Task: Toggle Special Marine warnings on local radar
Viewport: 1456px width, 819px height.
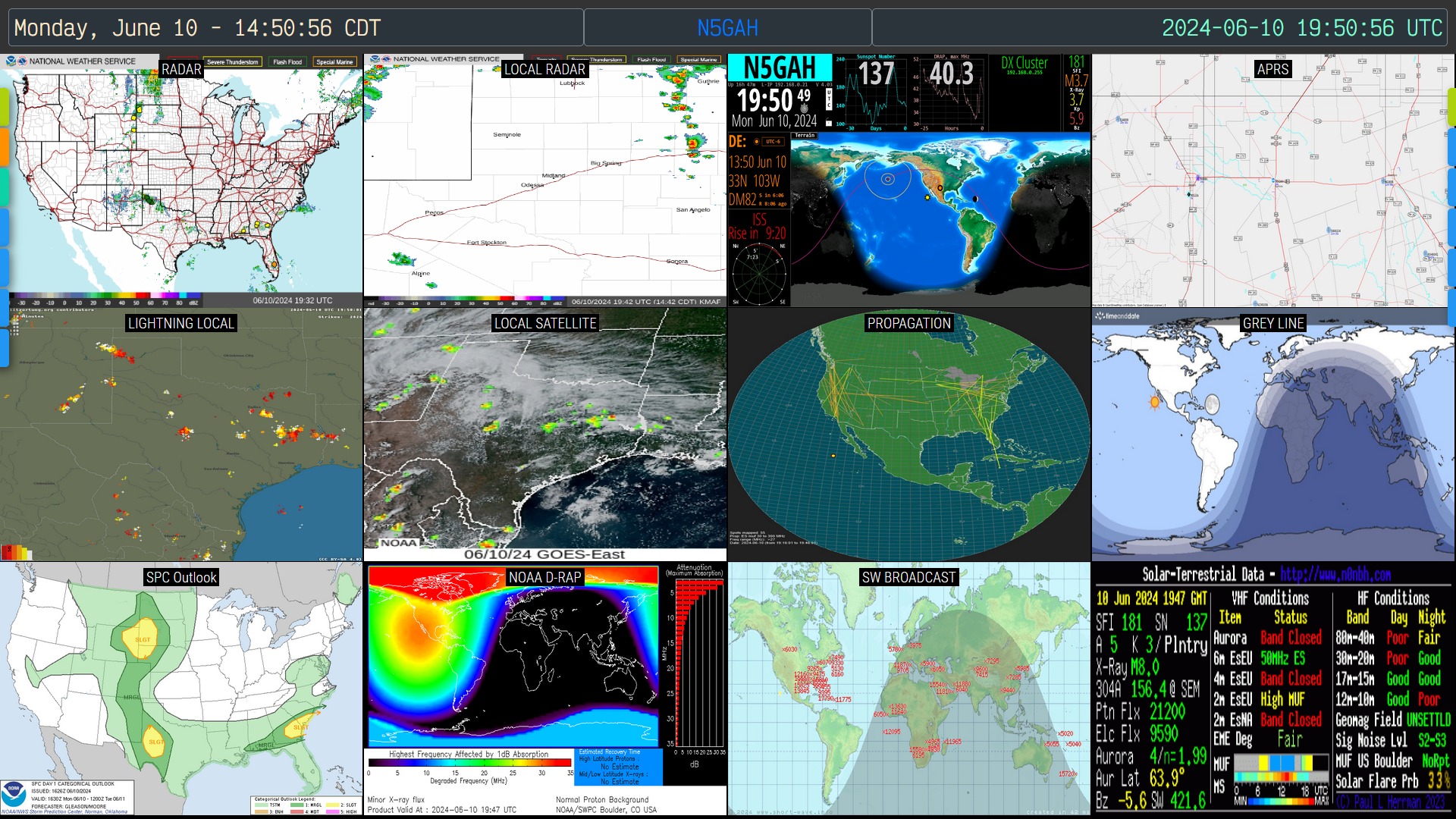Action: (x=698, y=59)
